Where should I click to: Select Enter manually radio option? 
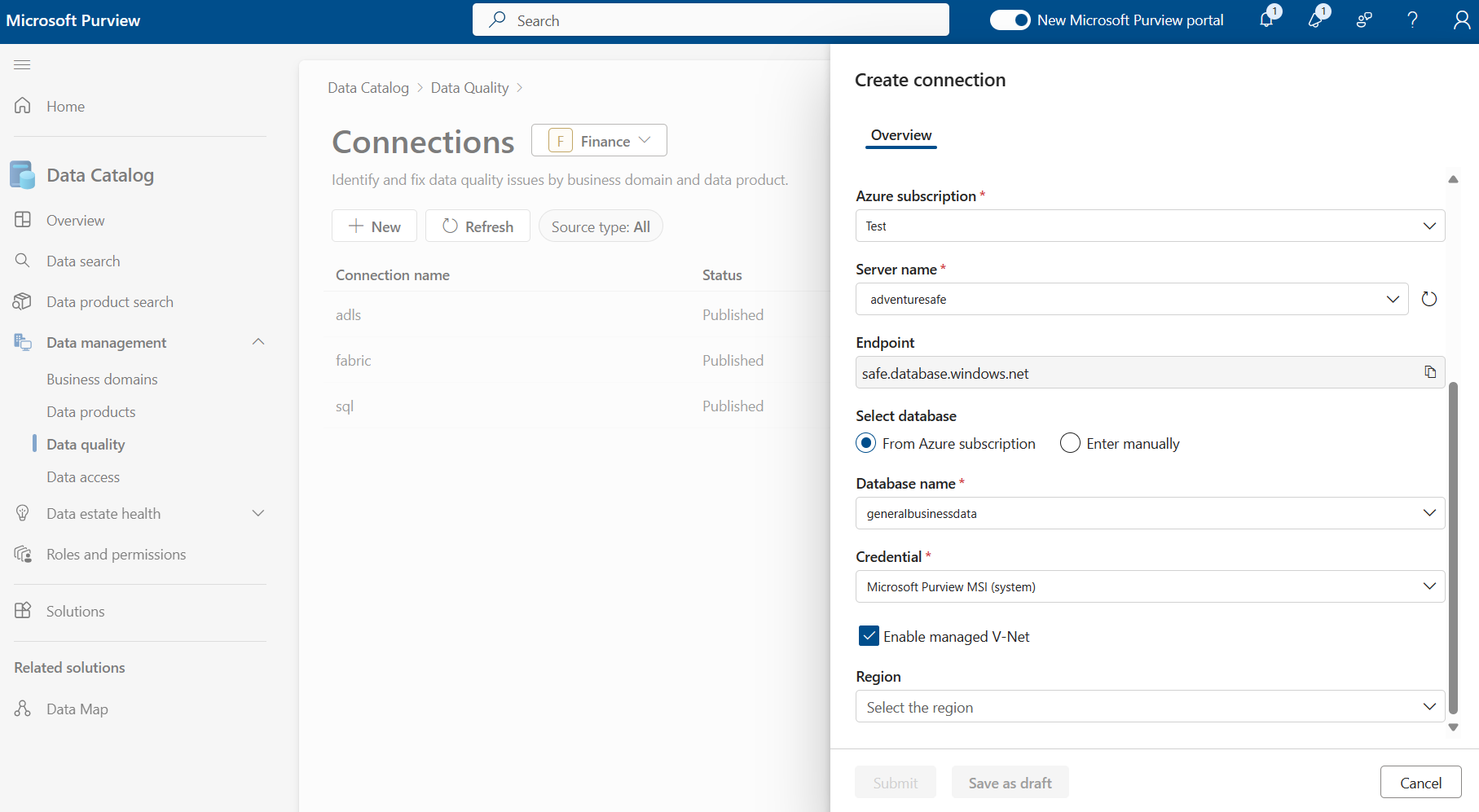(x=1070, y=443)
